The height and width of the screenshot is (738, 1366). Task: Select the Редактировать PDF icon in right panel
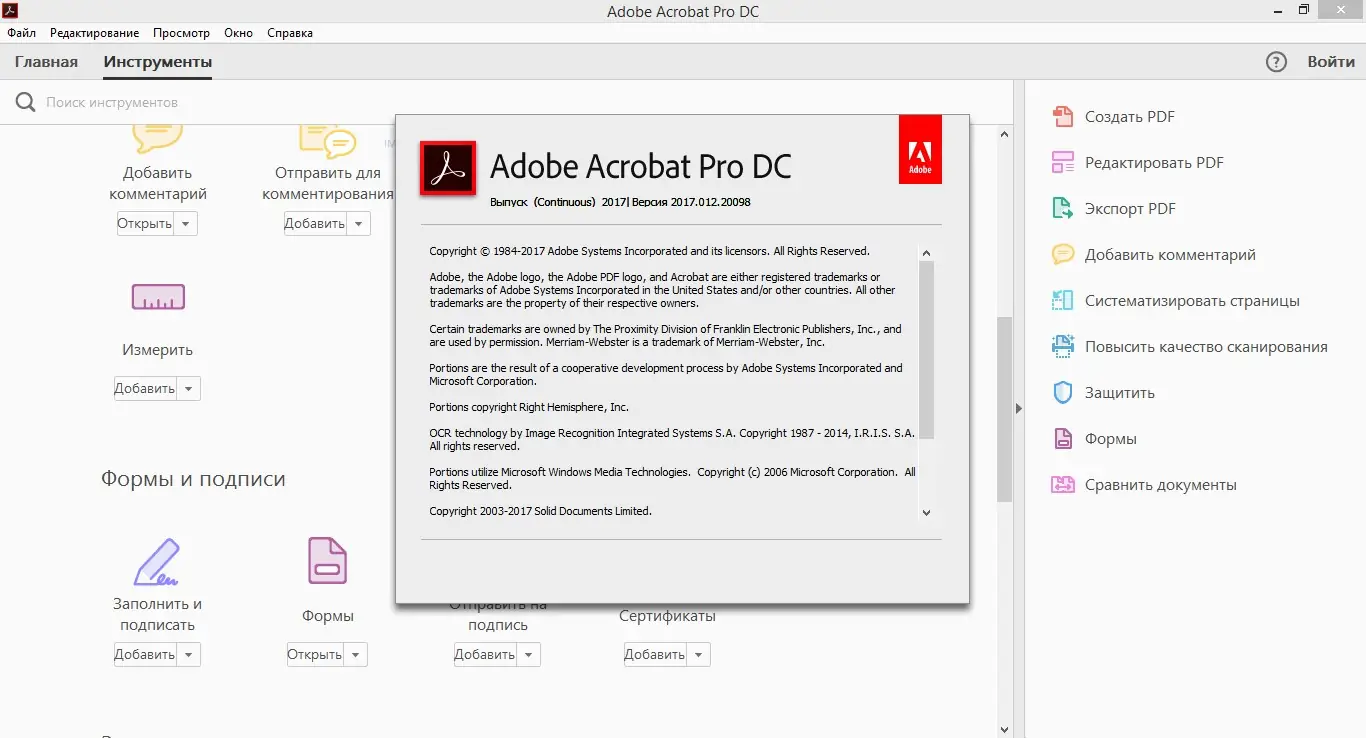1062,163
